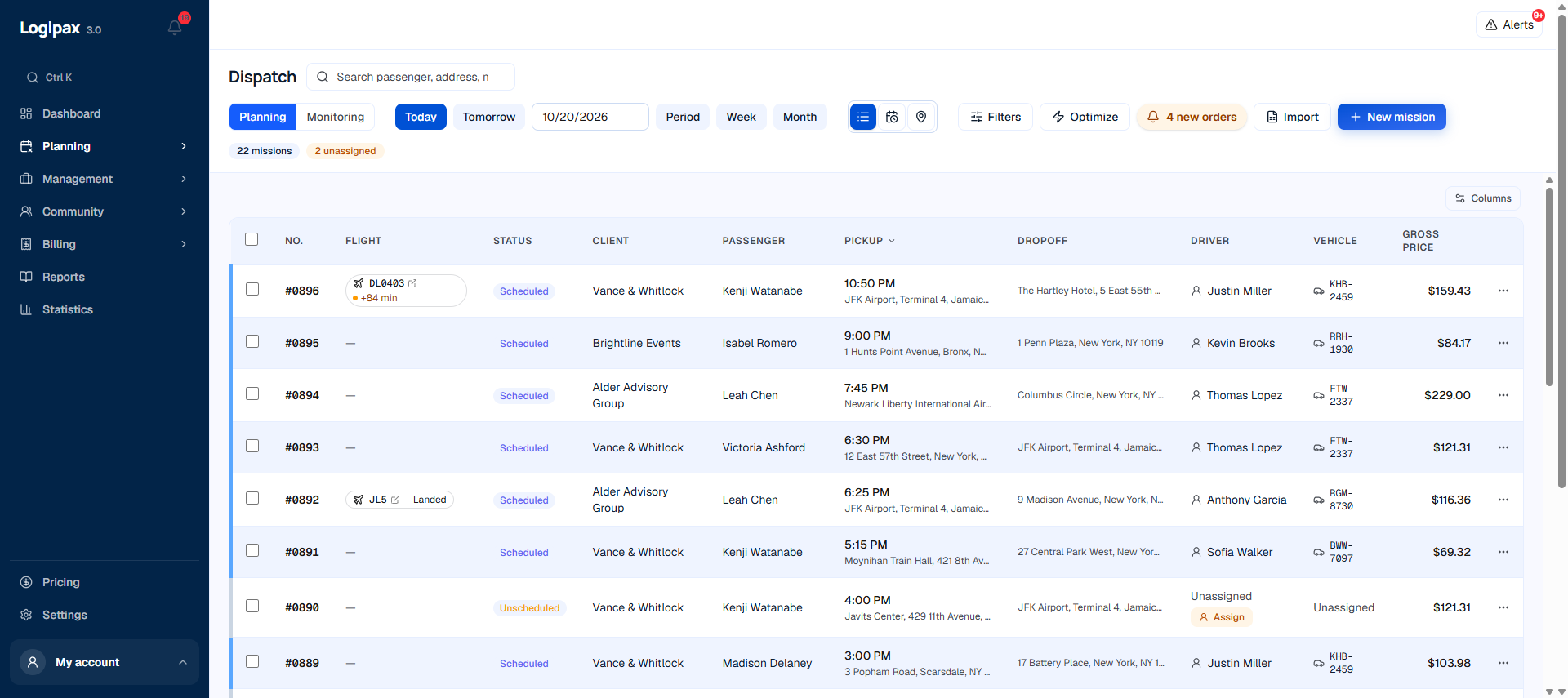Select checkbox for mission #0892
Viewport: 1568px width, 698px height.
tap(252, 498)
